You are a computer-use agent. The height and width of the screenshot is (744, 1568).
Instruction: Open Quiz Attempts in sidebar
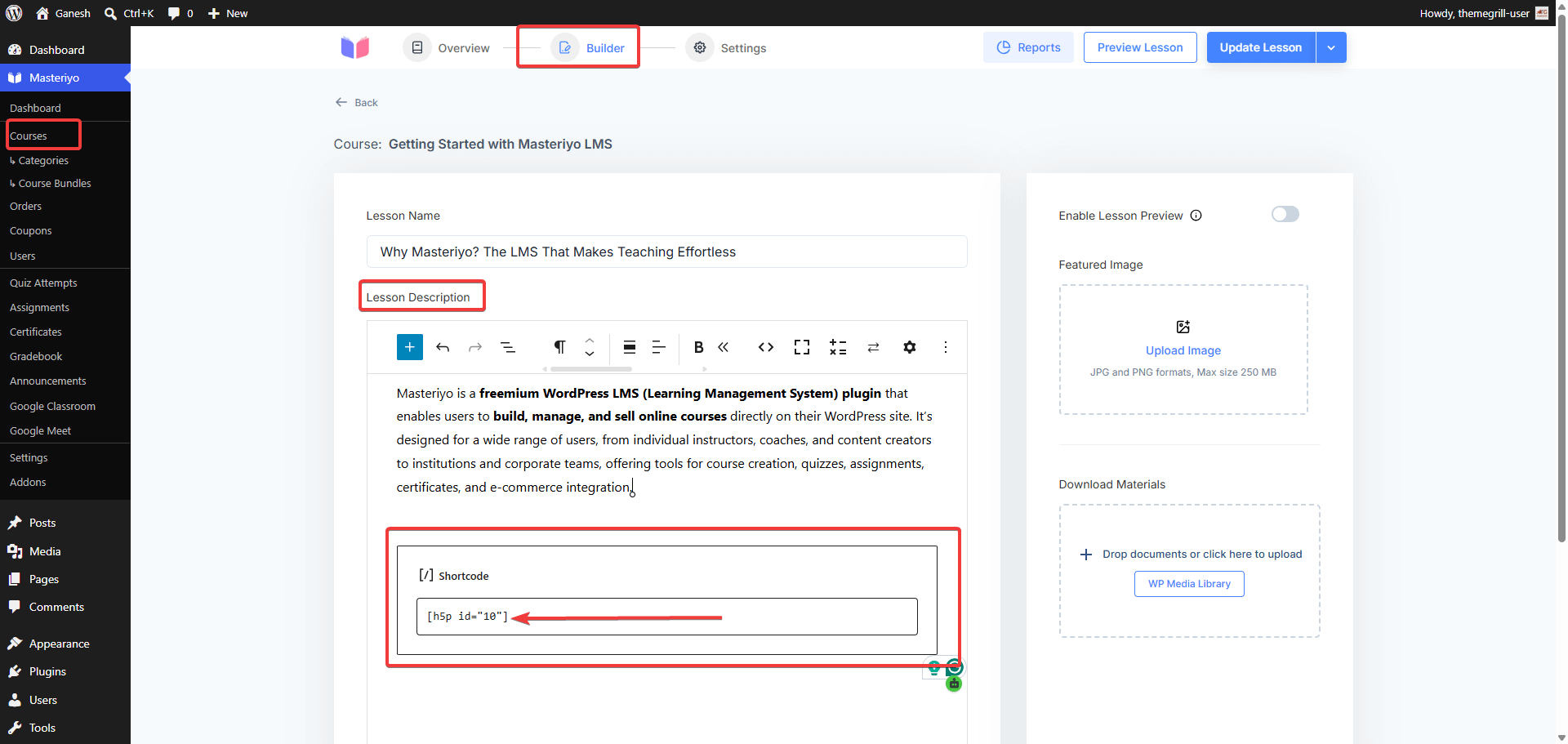(x=43, y=283)
